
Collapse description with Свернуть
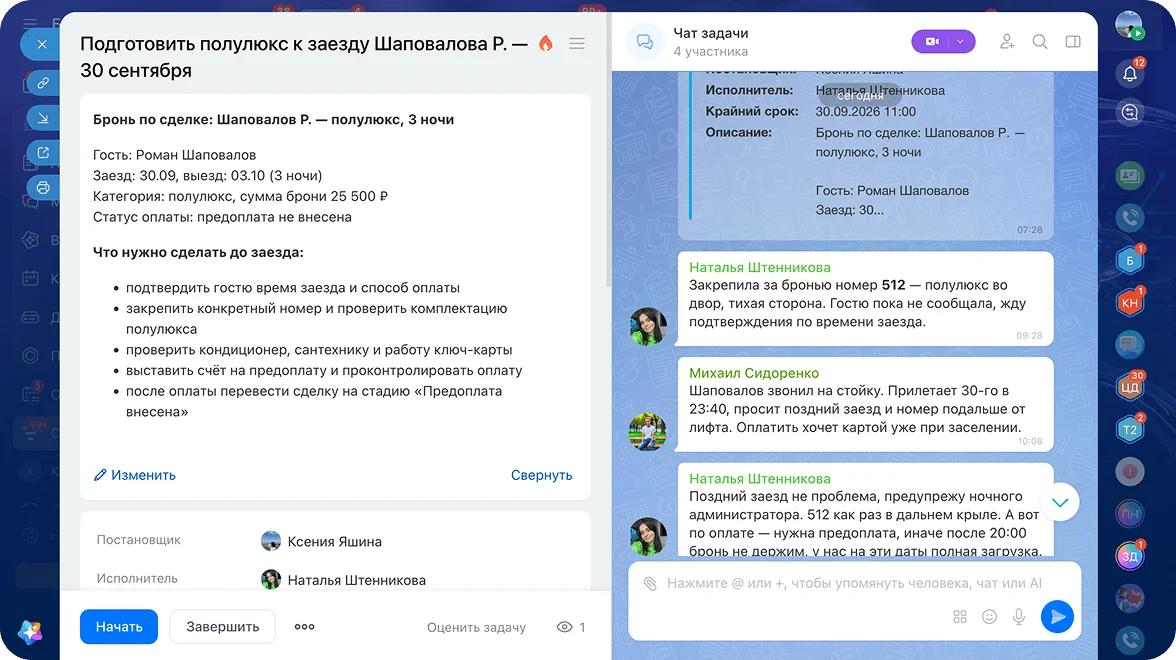tap(542, 475)
